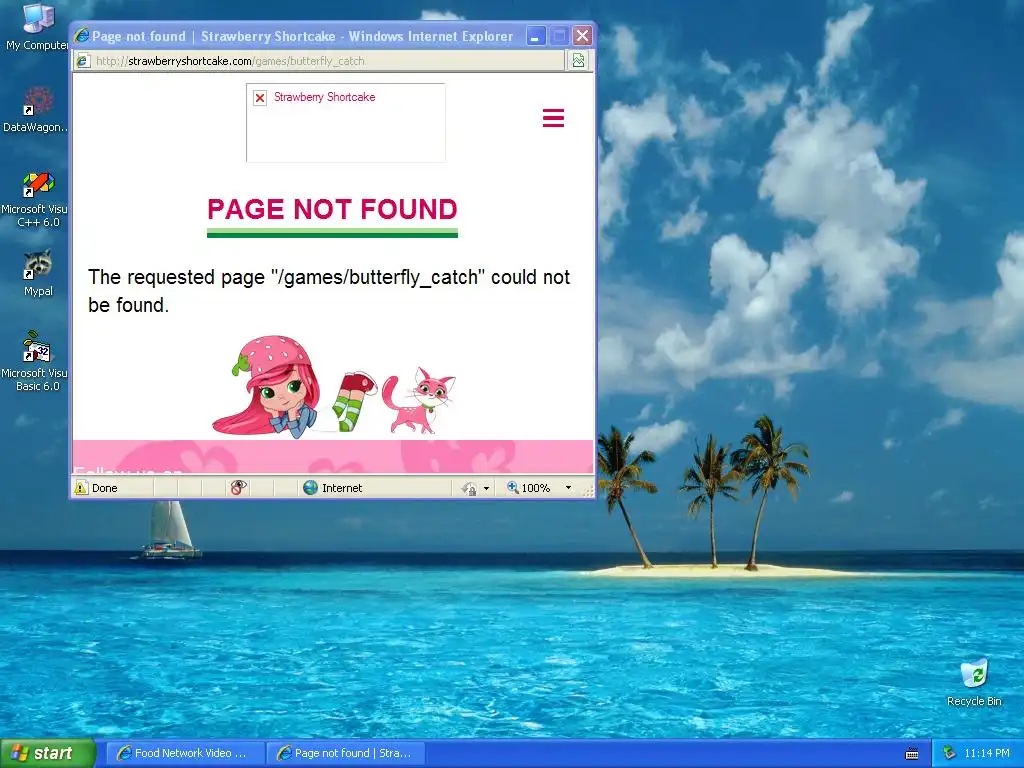Screen dimensions: 1024x768
Task: Click the safely remove hardware tray icon
Action: coord(949,753)
